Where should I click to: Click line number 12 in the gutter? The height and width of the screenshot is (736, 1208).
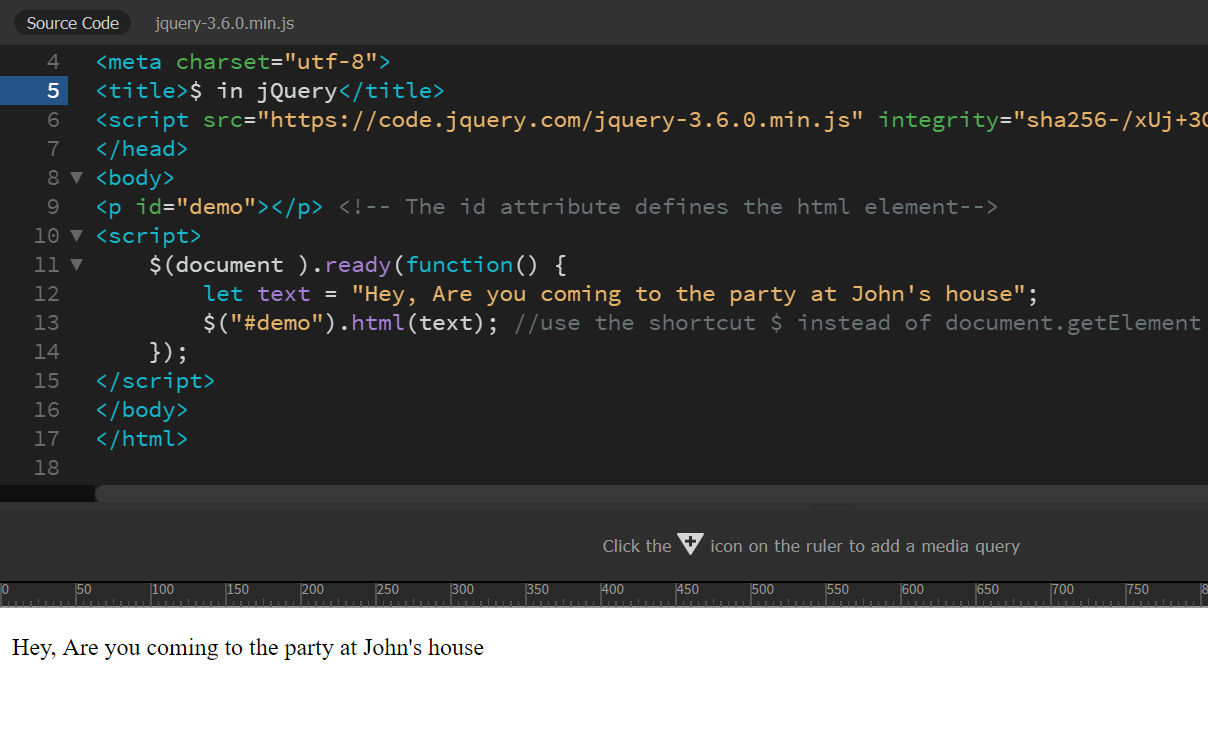tap(46, 293)
